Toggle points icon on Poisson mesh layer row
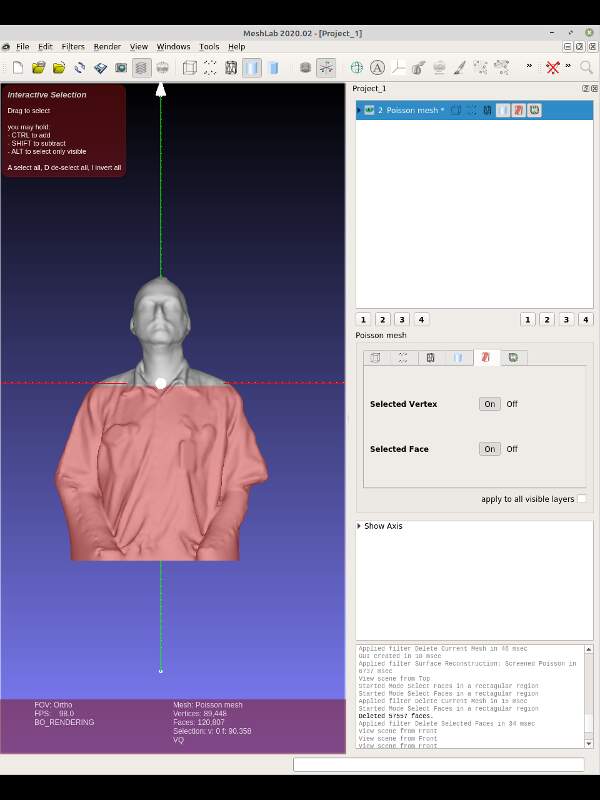This screenshot has height=800, width=600. click(471, 110)
